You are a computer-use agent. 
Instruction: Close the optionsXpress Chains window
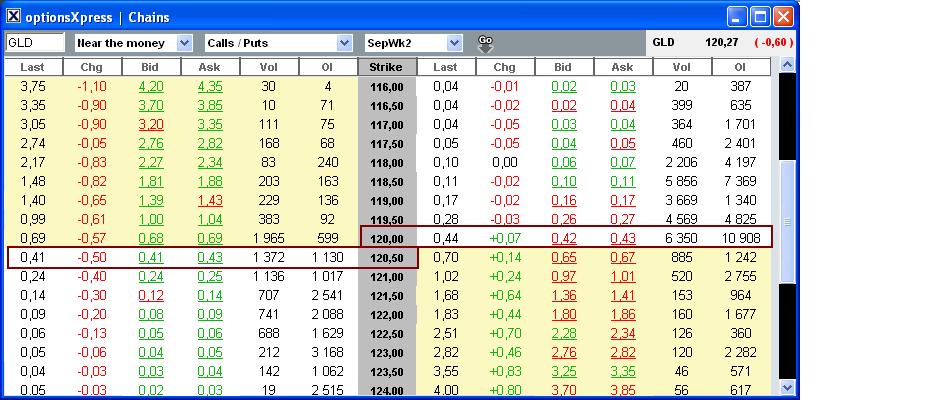point(783,17)
